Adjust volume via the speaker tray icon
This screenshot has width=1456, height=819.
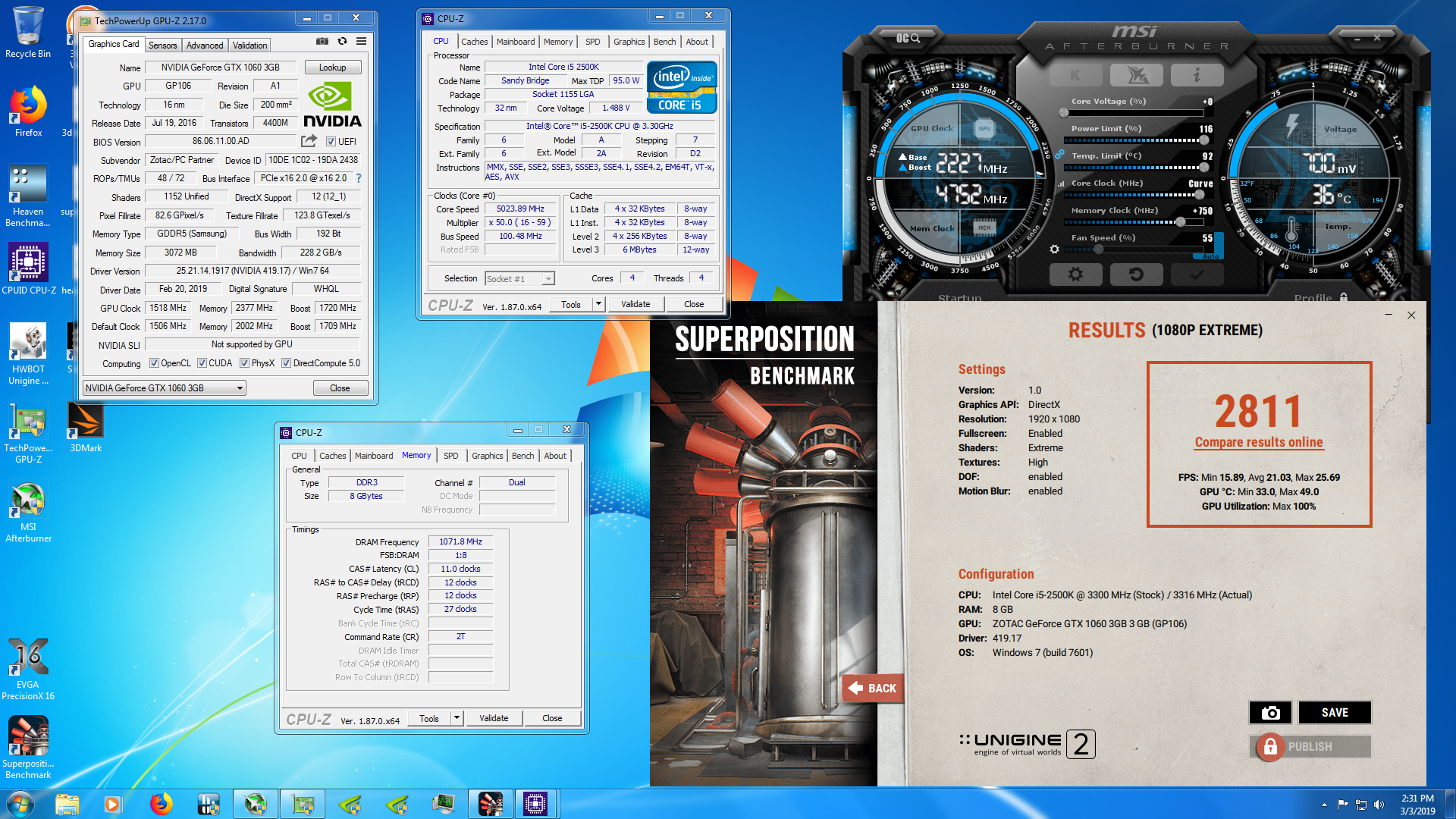[x=1379, y=805]
